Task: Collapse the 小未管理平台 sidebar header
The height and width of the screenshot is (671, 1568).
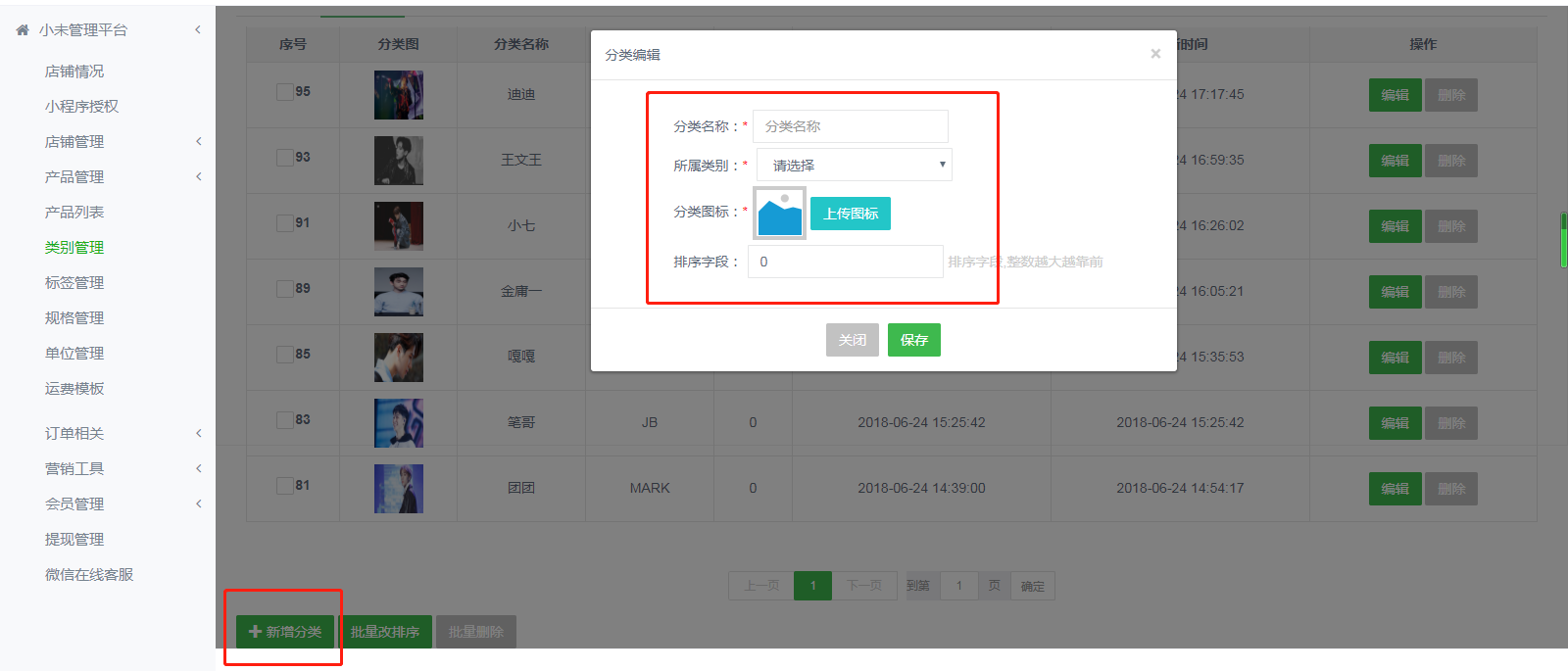Action: pos(197,30)
